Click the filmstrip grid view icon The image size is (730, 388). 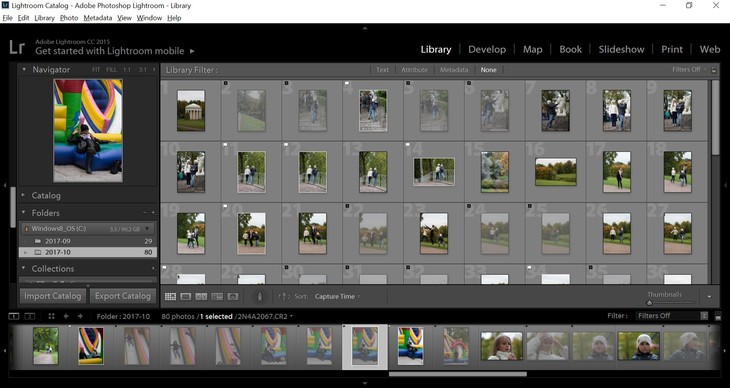(x=51, y=316)
